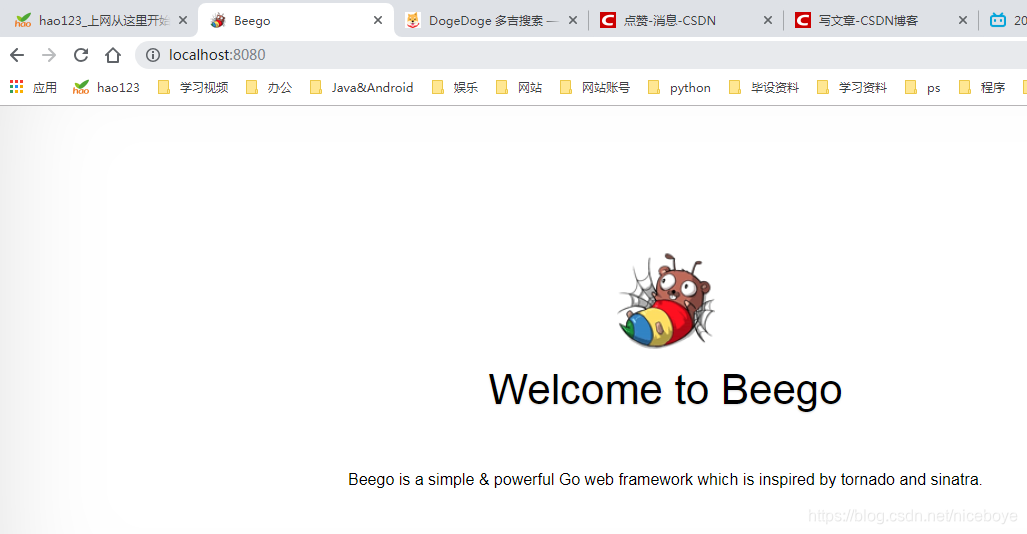The width and height of the screenshot is (1027, 534).
Task: Click the Beego gopher logo image
Action: click(665, 300)
